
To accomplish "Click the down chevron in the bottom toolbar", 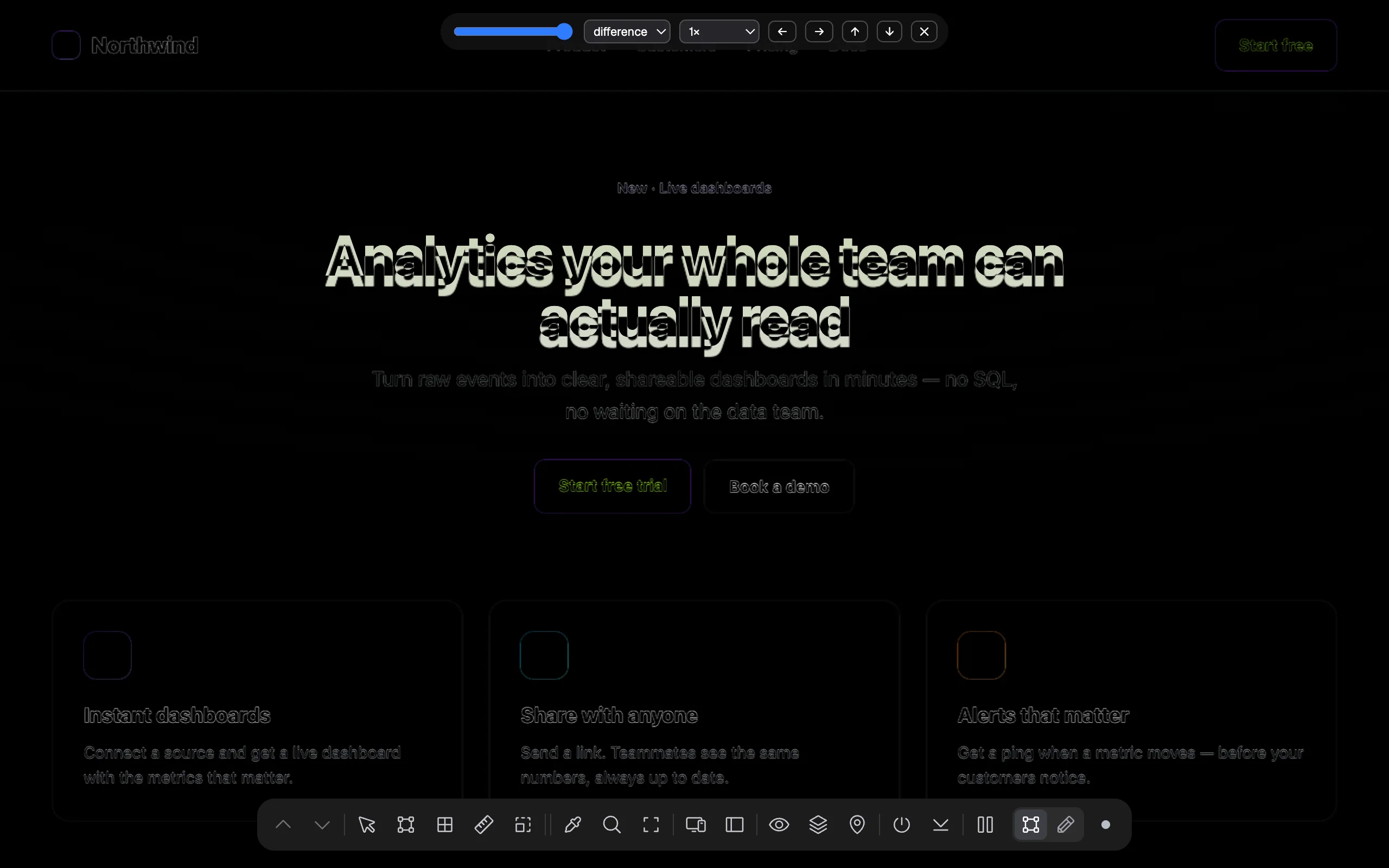I will click(323, 825).
